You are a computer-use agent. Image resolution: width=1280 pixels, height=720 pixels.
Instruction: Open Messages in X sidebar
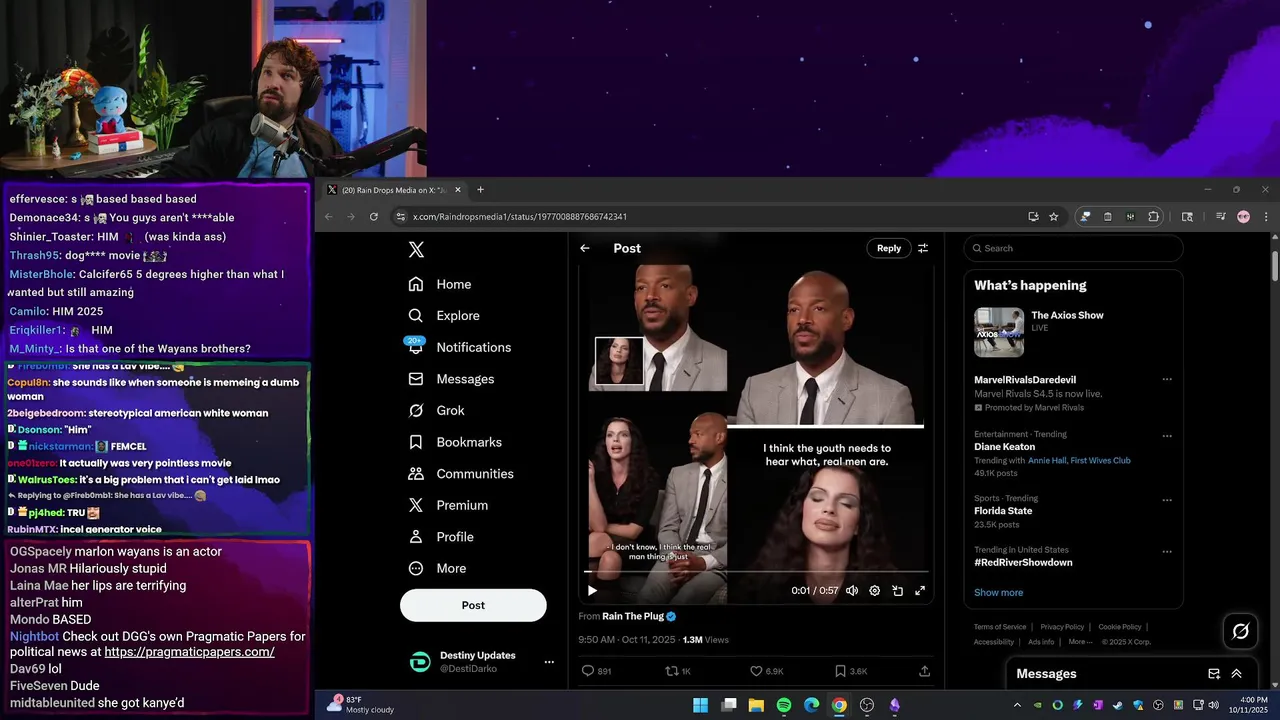452,379
